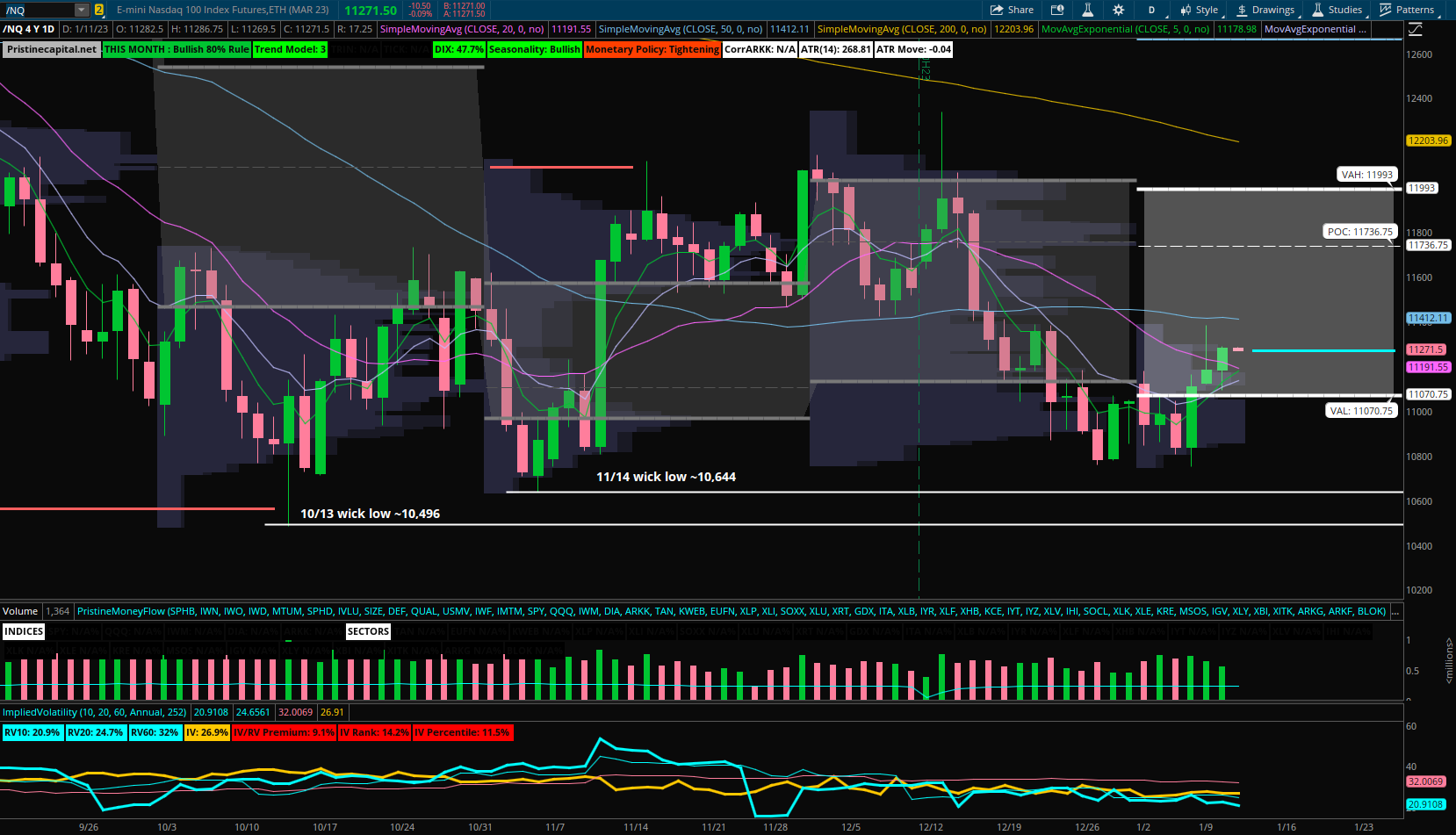1456x835 pixels.
Task: Open the Drawings menu
Action: 1265,10
